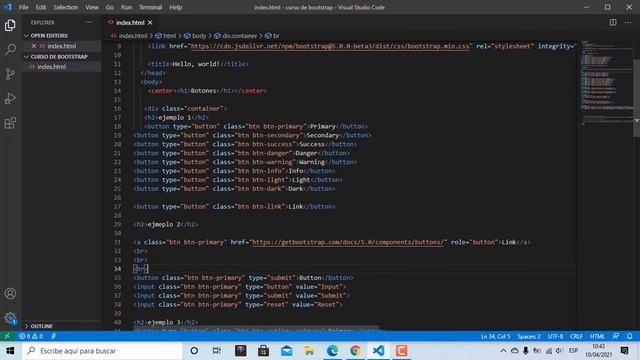The height and width of the screenshot is (360, 640).
Task: Click the feedback icon in status bar
Action: click(616, 336)
